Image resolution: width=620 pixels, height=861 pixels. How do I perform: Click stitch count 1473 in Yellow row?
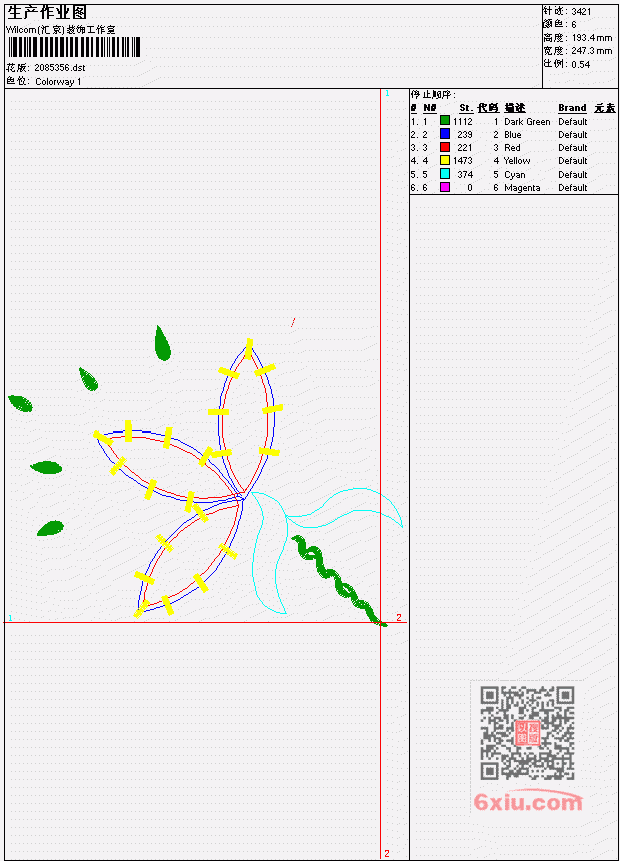[x=462, y=161]
